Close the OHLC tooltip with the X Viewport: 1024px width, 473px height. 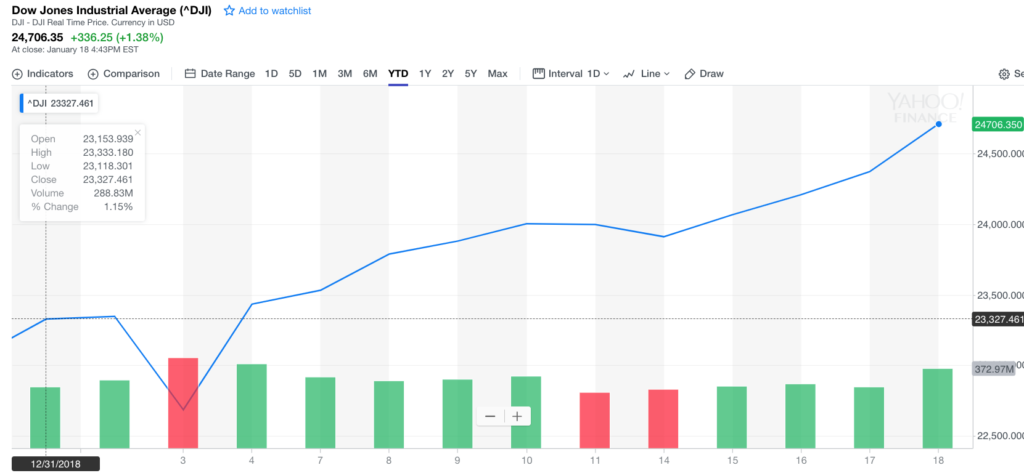pos(138,133)
